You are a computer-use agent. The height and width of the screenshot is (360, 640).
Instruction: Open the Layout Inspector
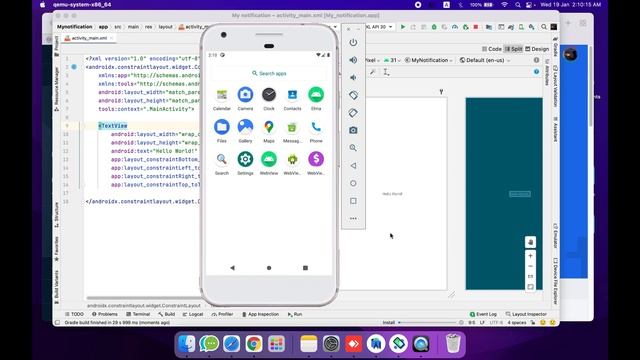click(x=526, y=314)
